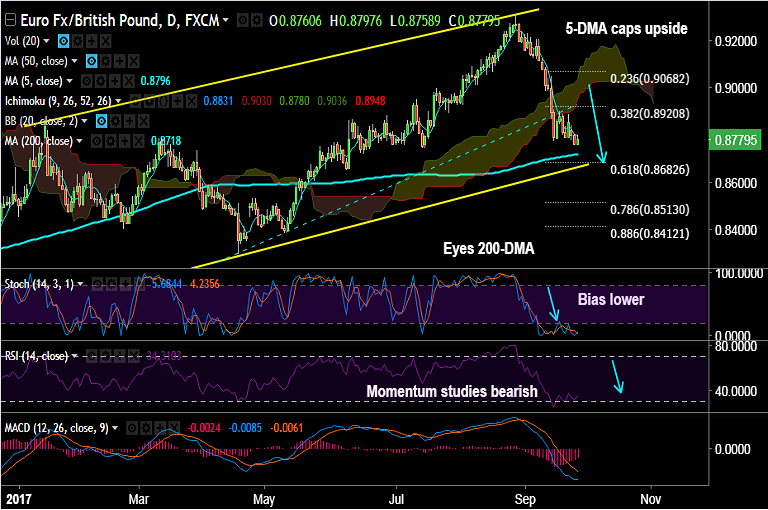
Task: Click the May label on time axis
Action: pyautogui.click(x=264, y=499)
